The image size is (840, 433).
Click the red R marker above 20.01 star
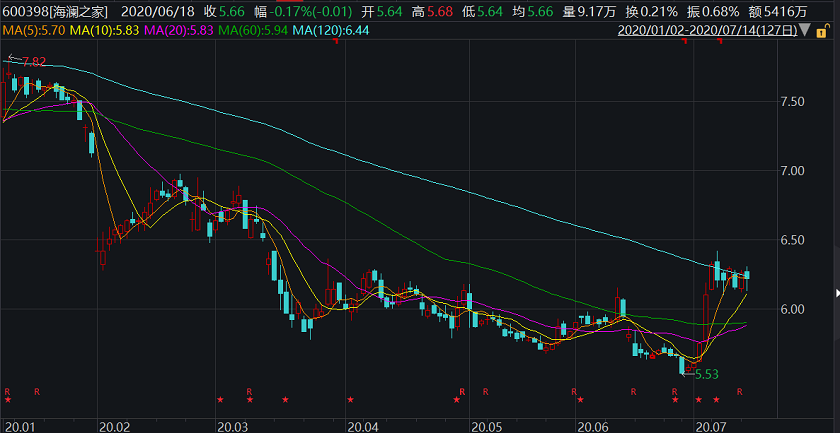pyautogui.click(x=8, y=390)
